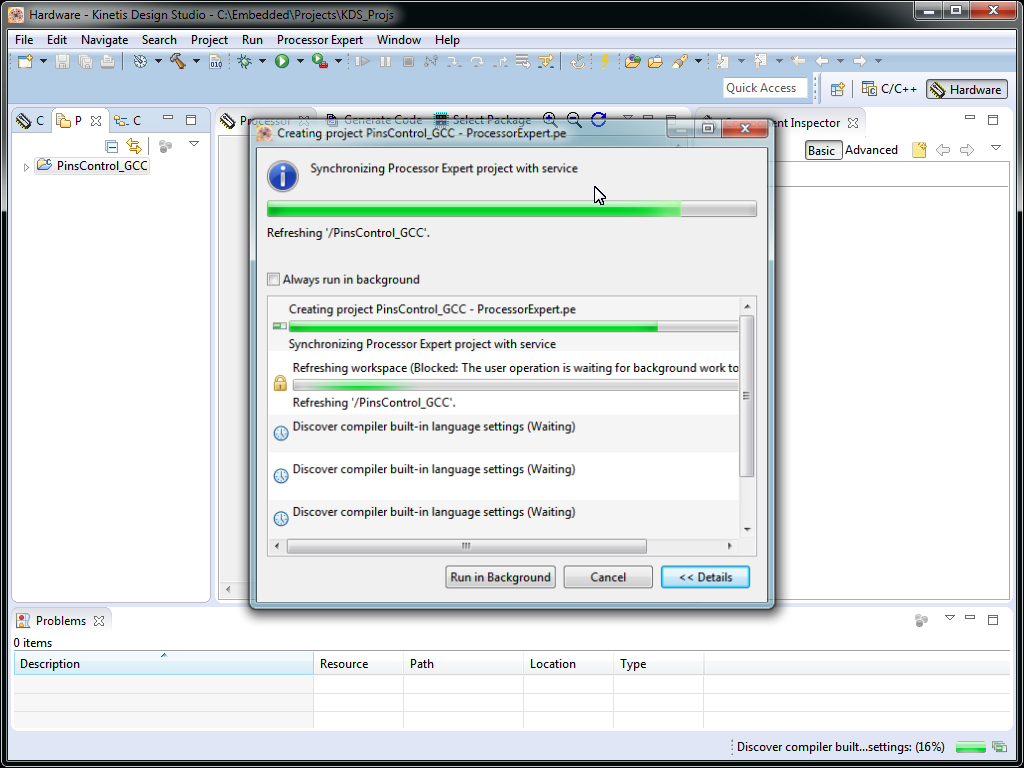Screen dimensions: 1024x768
Task: Click the Build hammer icon
Action: pos(178,61)
